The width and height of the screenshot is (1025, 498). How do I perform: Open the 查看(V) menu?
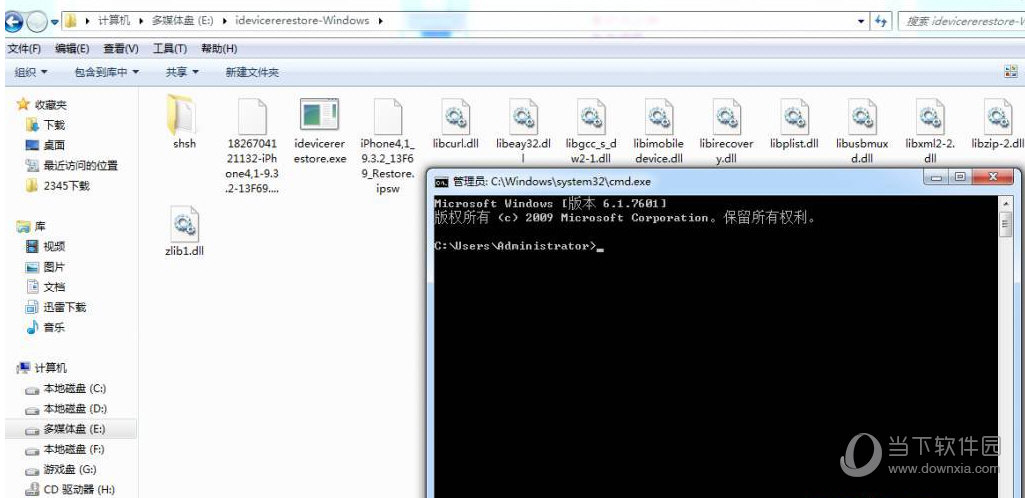pos(121,49)
